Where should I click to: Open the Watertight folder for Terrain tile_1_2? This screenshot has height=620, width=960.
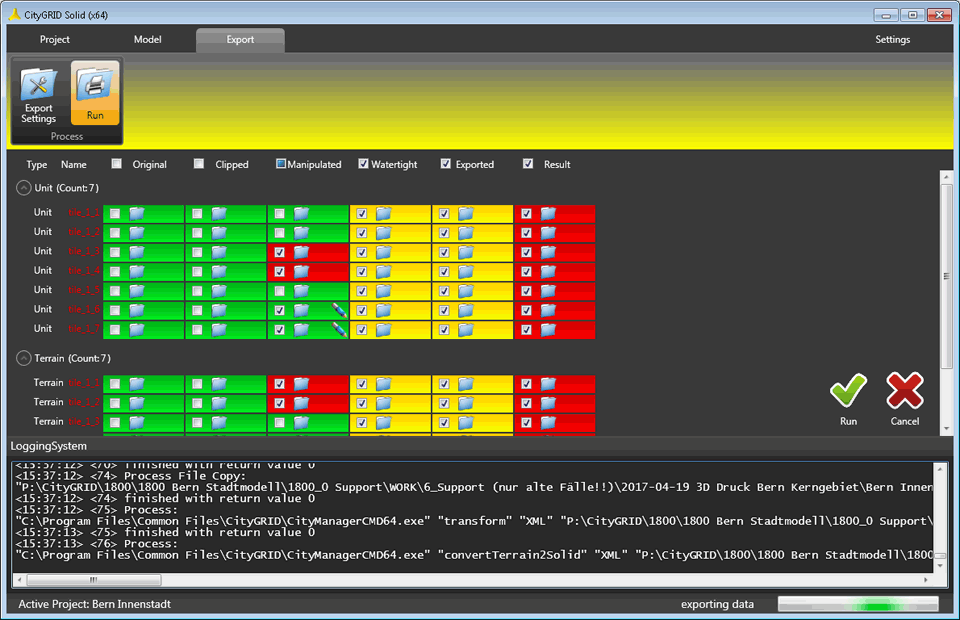pos(383,403)
